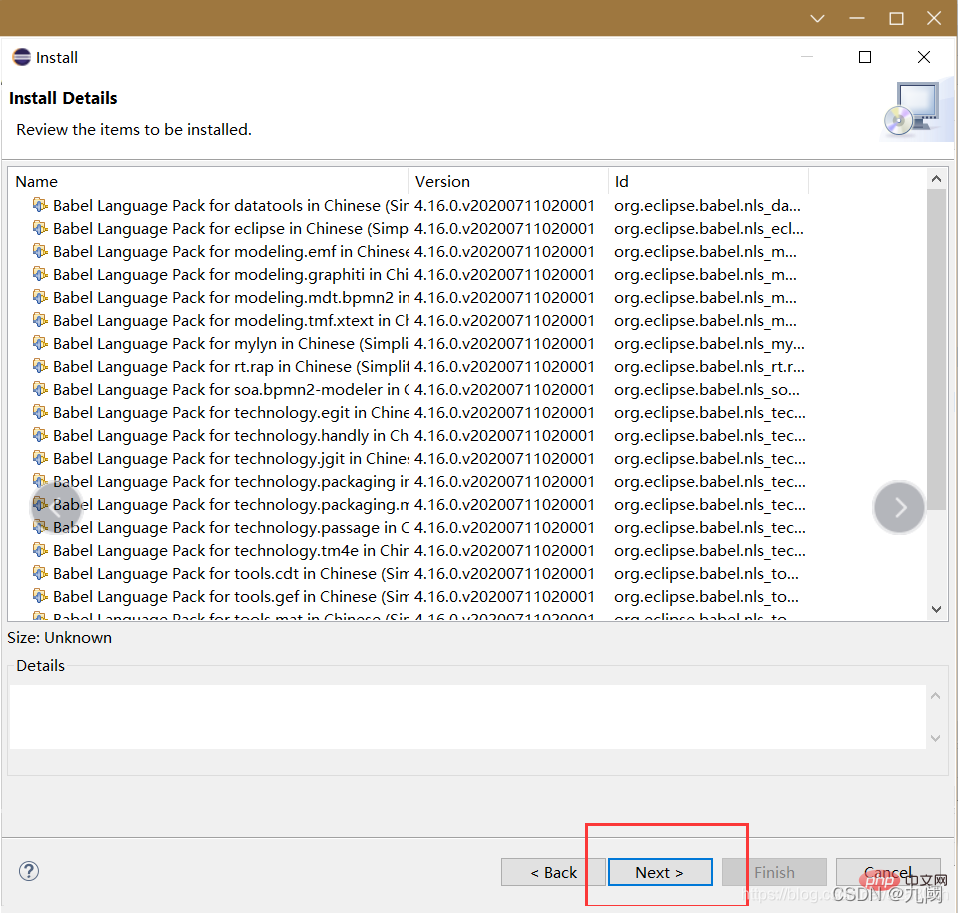Select Babel Language Pack for technology.jgit entry
Image resolution: width=958 pixels, height=913 pixels.
(x=230, y=459)
